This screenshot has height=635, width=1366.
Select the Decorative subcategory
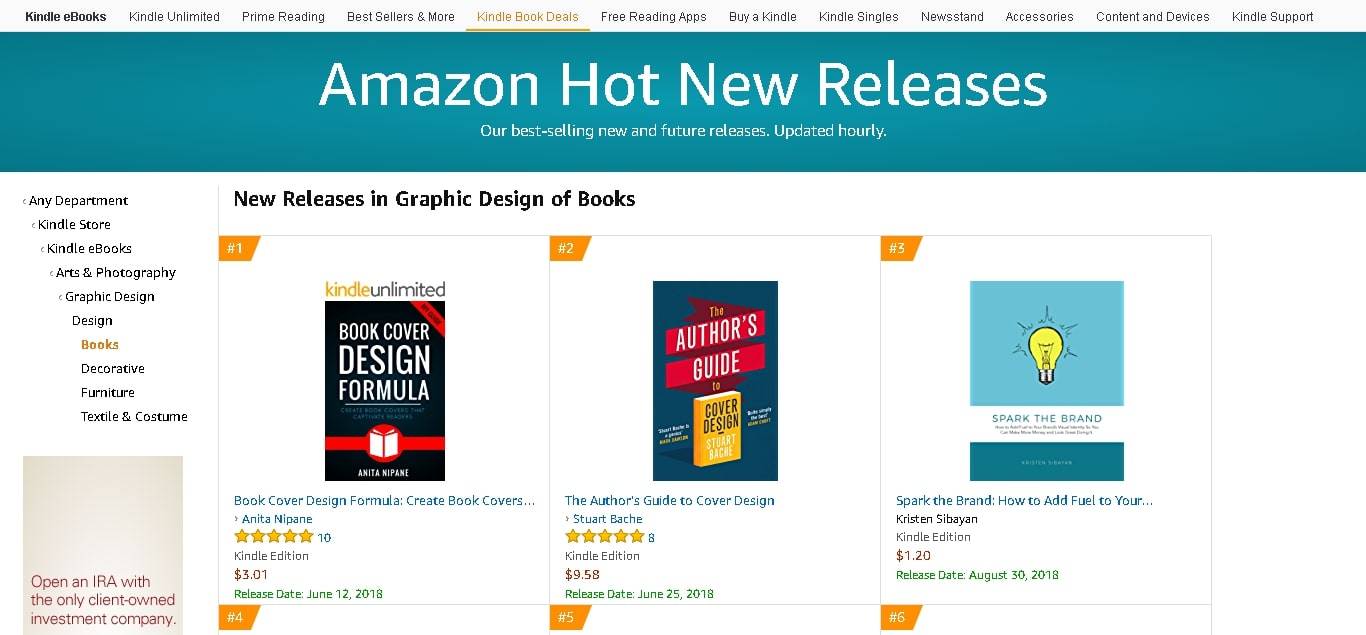pos(113,369)
